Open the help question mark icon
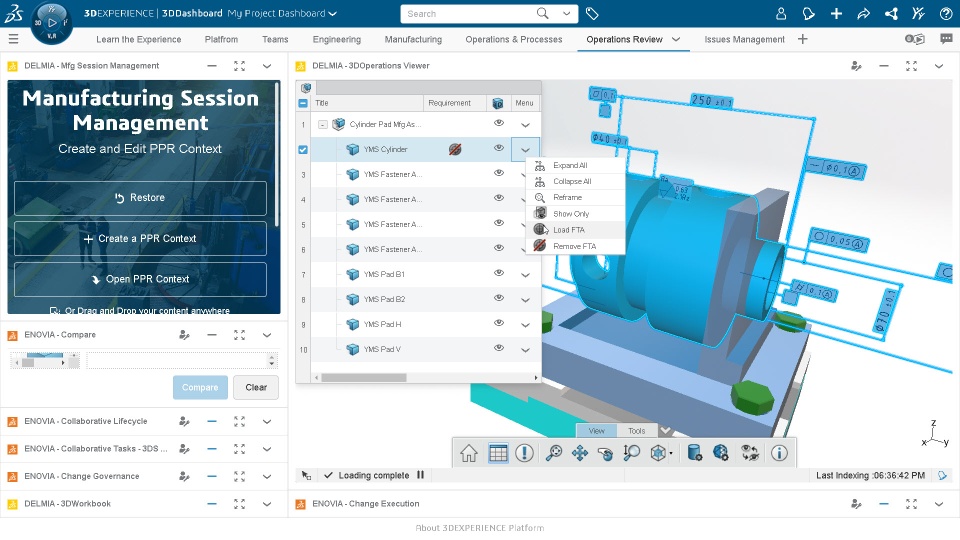 [946, 13]
